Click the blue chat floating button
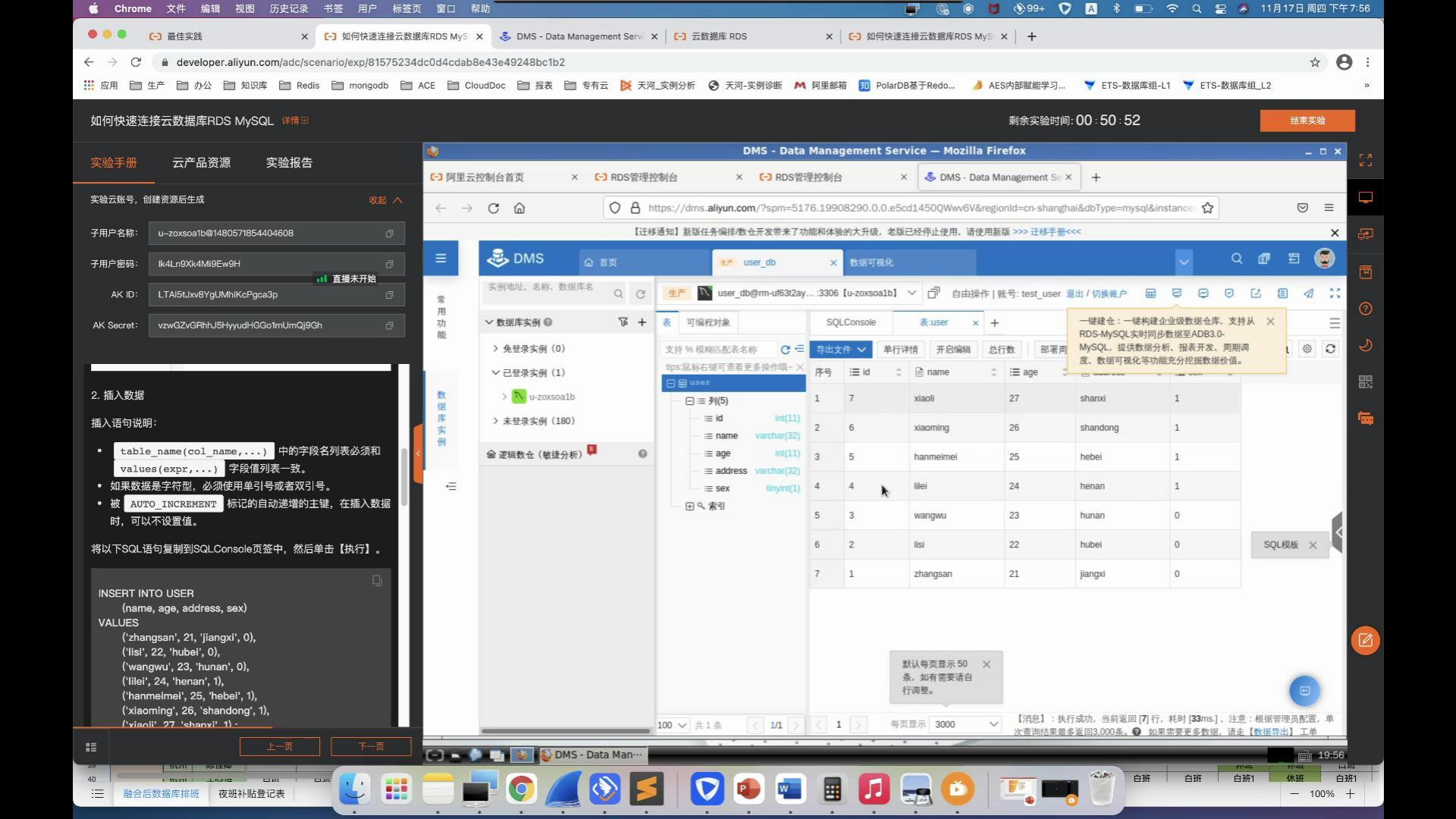Image resolution: width=1456 pixels, height=819 pixels. point(1305,691)
